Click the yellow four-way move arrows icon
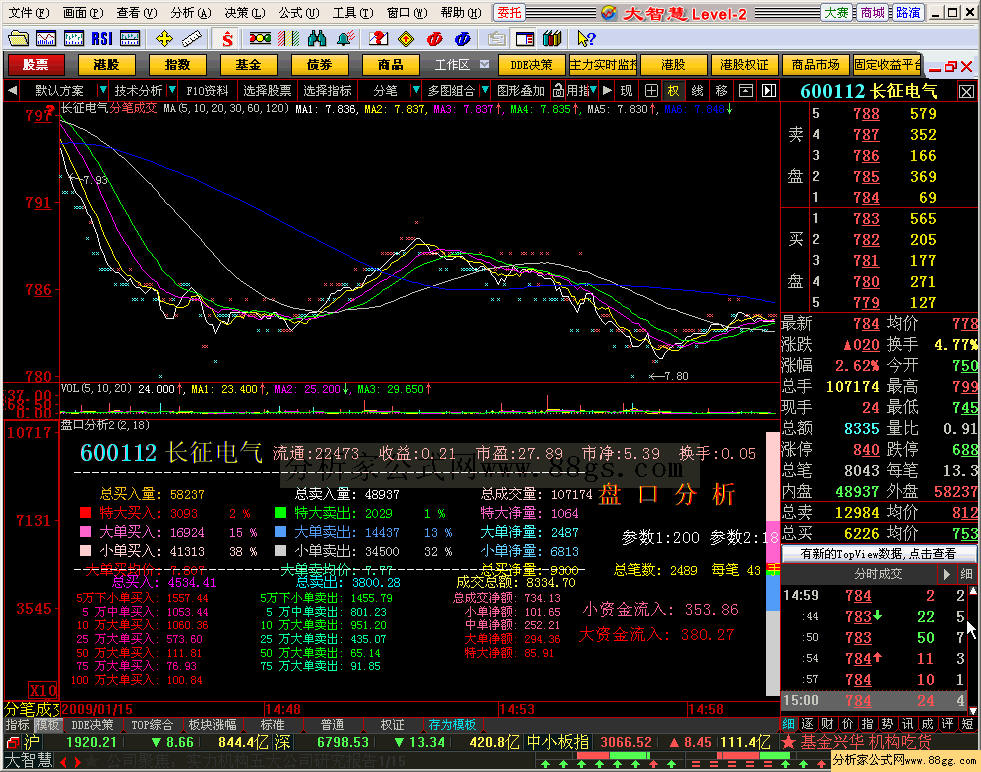This screenshot has width=981, height=772. 164,39
